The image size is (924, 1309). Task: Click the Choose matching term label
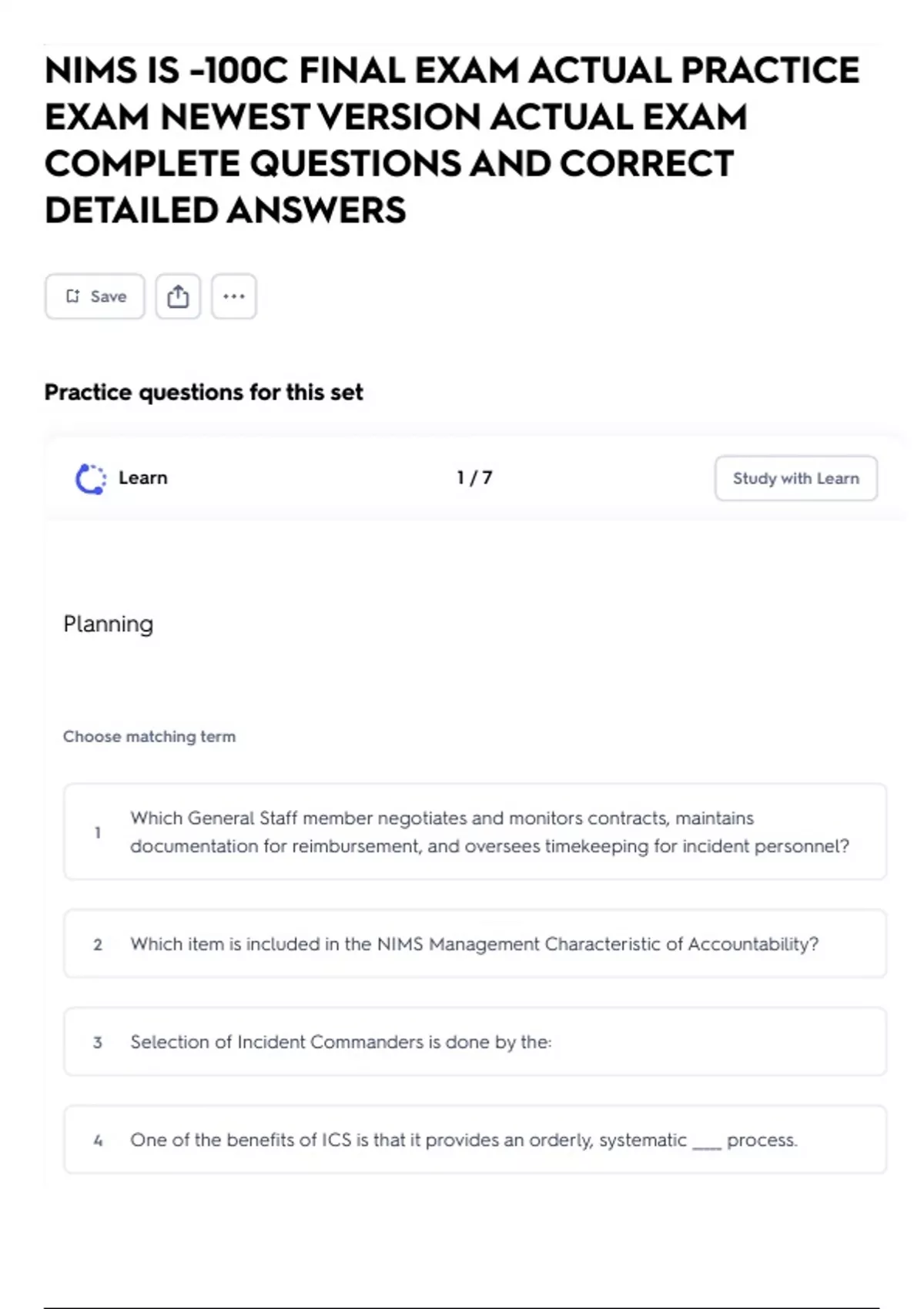[149, 736]
